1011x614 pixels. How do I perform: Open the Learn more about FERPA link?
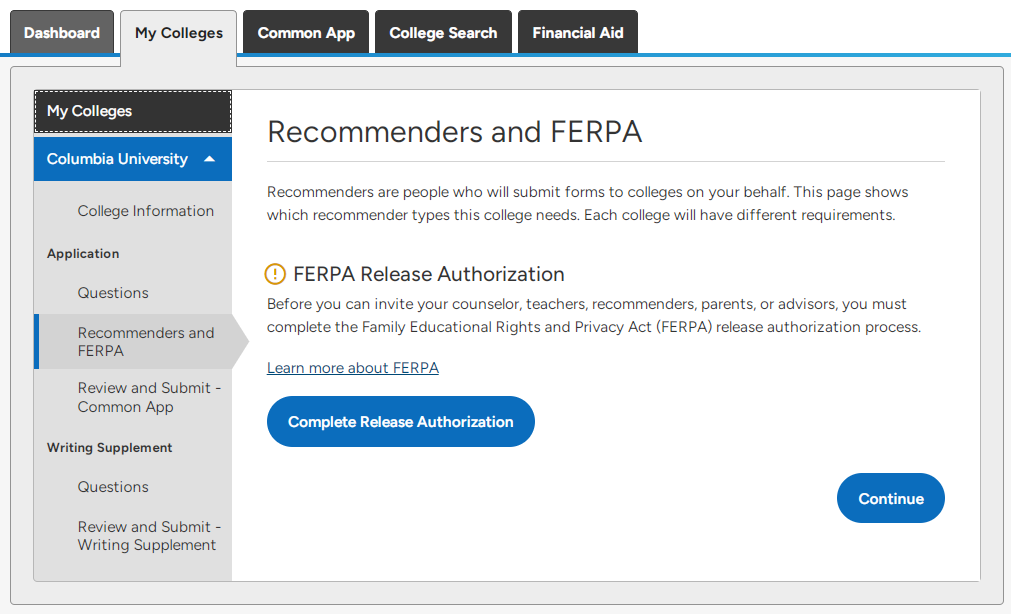pos(353,368)
